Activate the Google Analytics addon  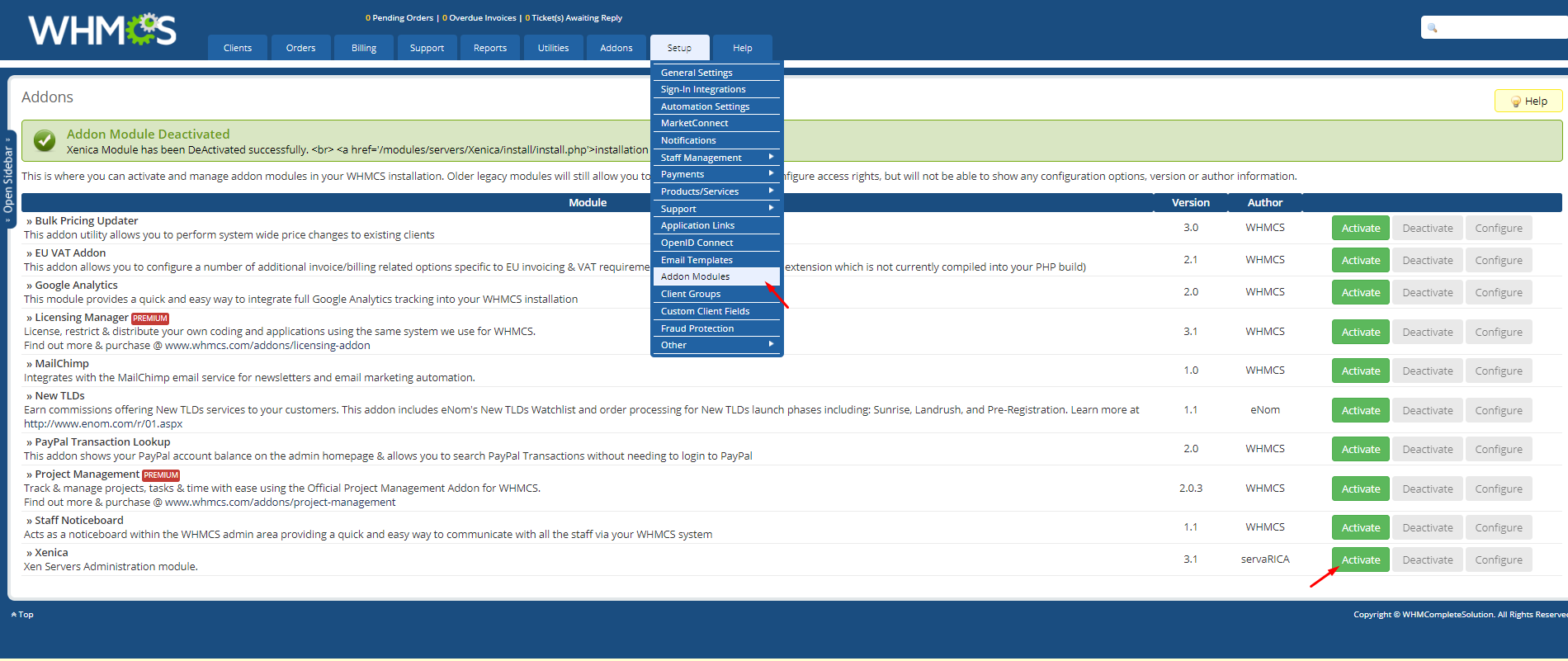click(1361, 292)
